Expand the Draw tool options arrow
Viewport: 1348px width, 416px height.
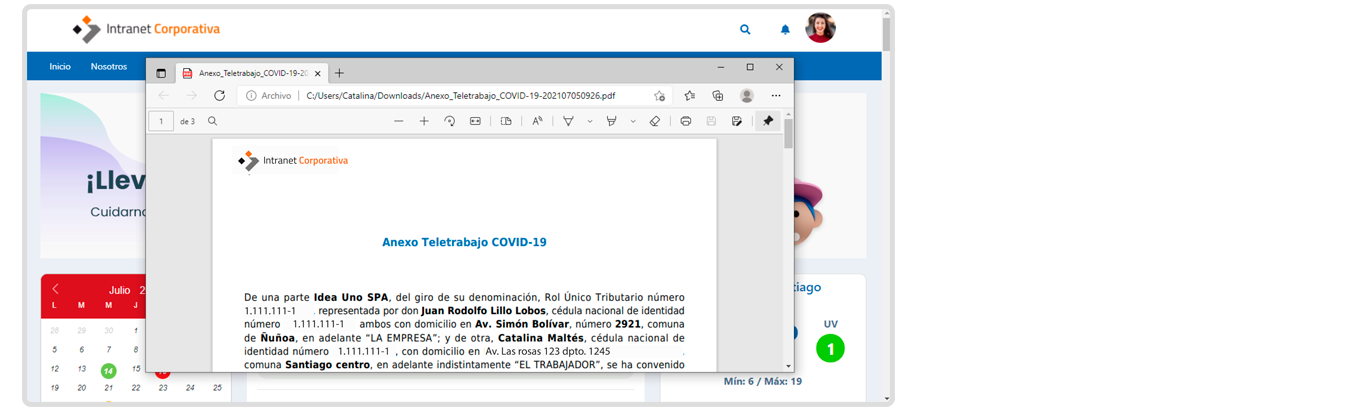pos(590,121)
